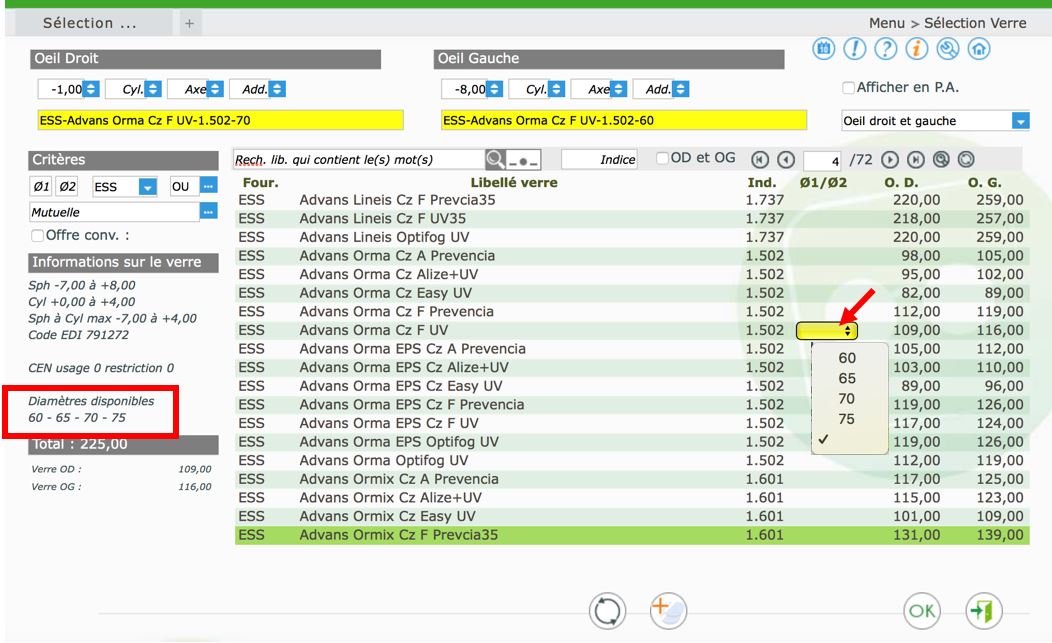
Task: Exit the screen using the green door icon
Action: [984, 611]
